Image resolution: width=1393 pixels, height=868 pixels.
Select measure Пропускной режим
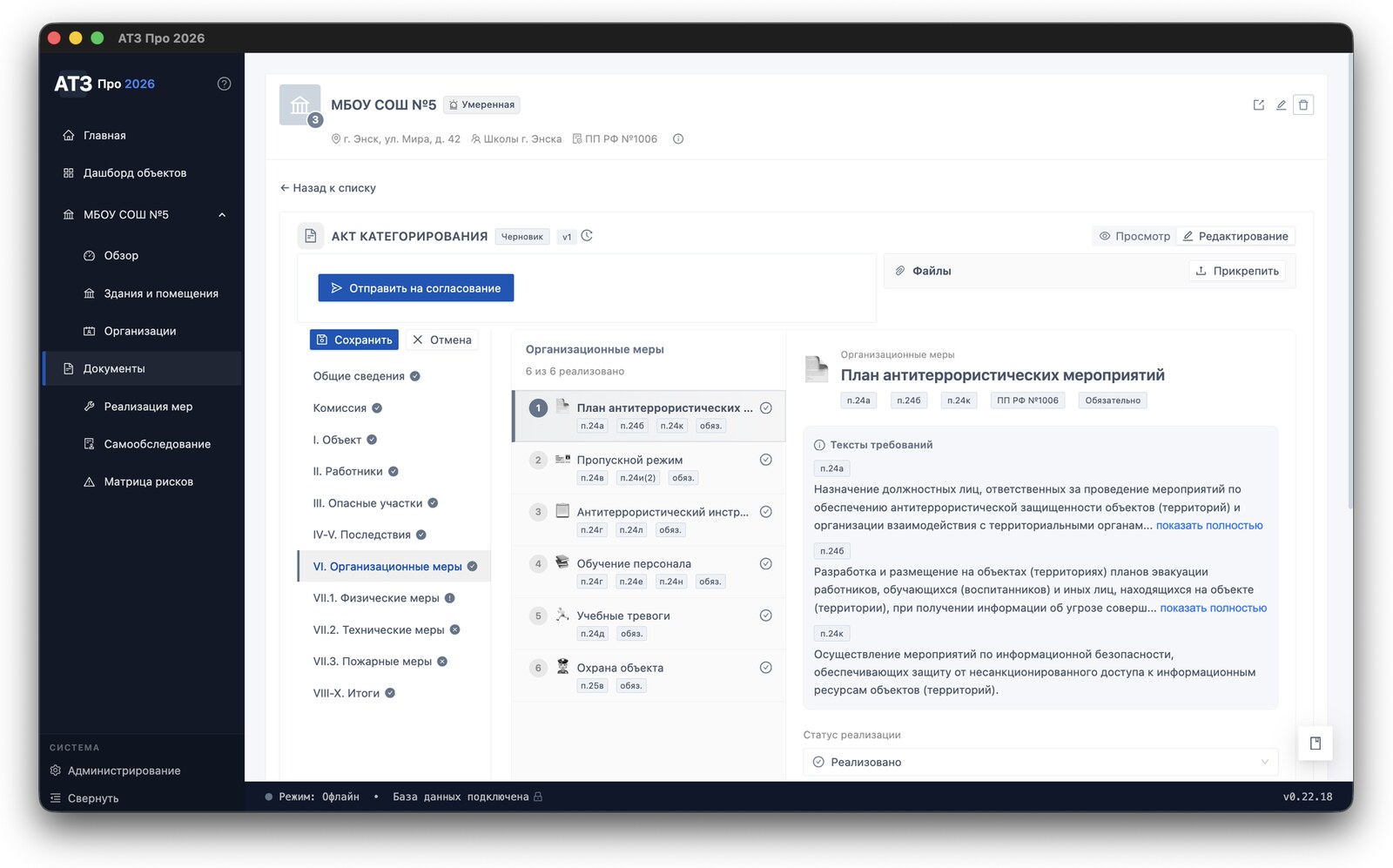(649, 468)
